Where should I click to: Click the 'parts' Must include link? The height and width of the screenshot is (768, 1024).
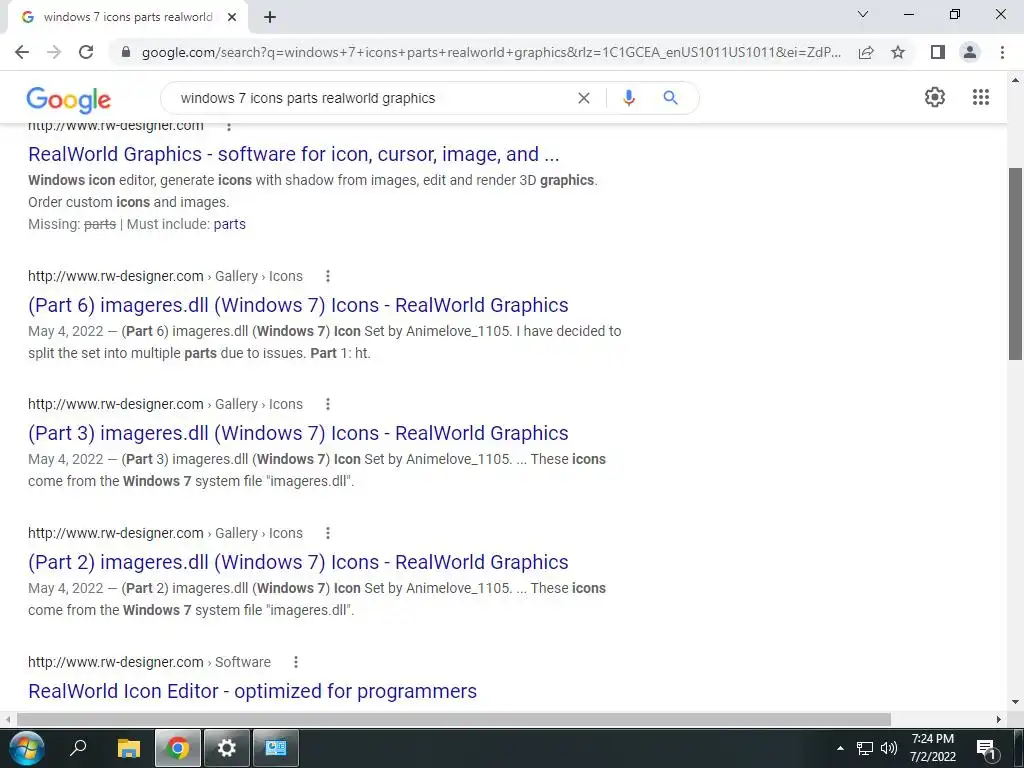229,224
